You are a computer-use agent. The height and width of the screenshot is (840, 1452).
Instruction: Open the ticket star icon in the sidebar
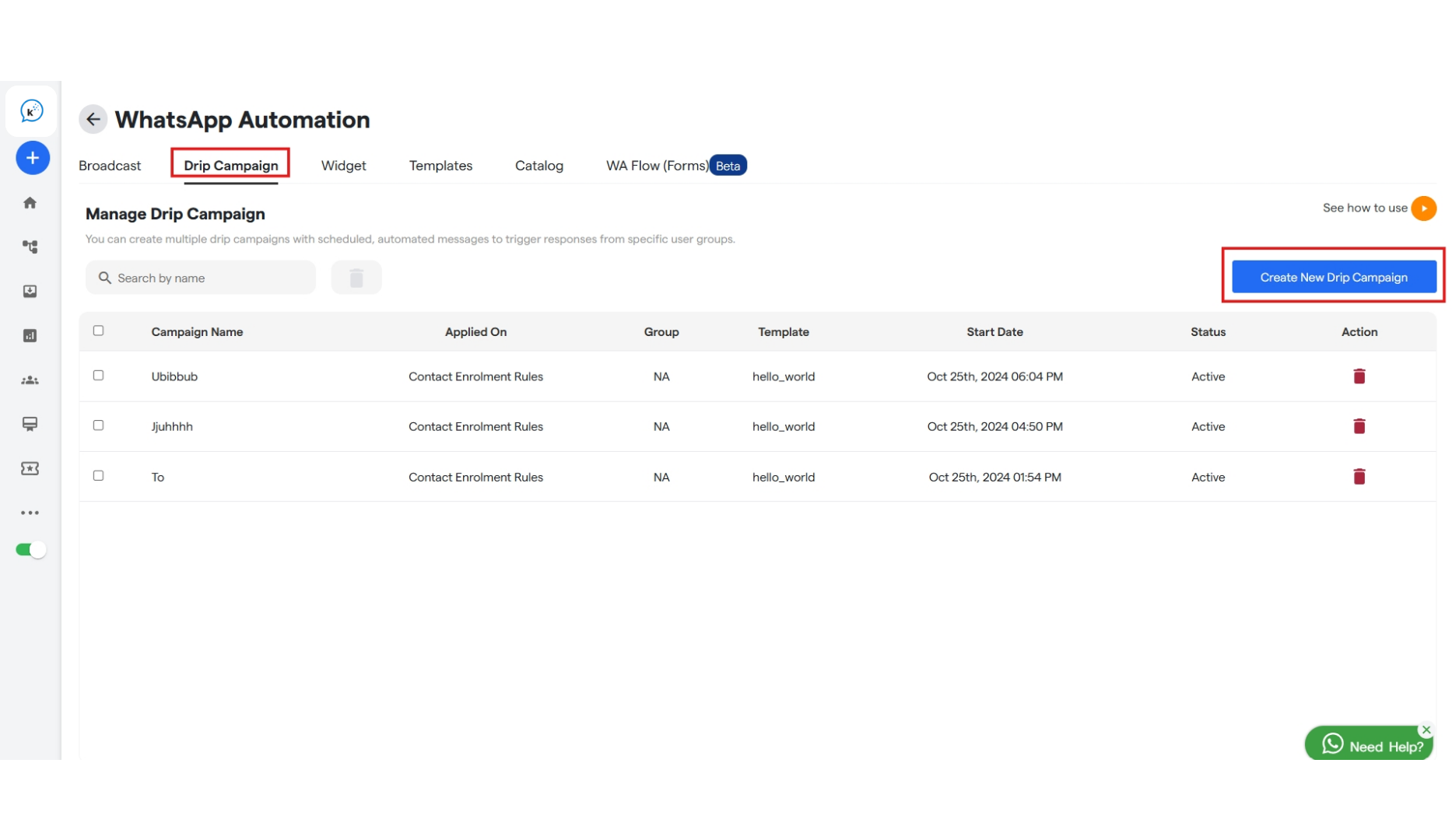[x=30, y=468]
